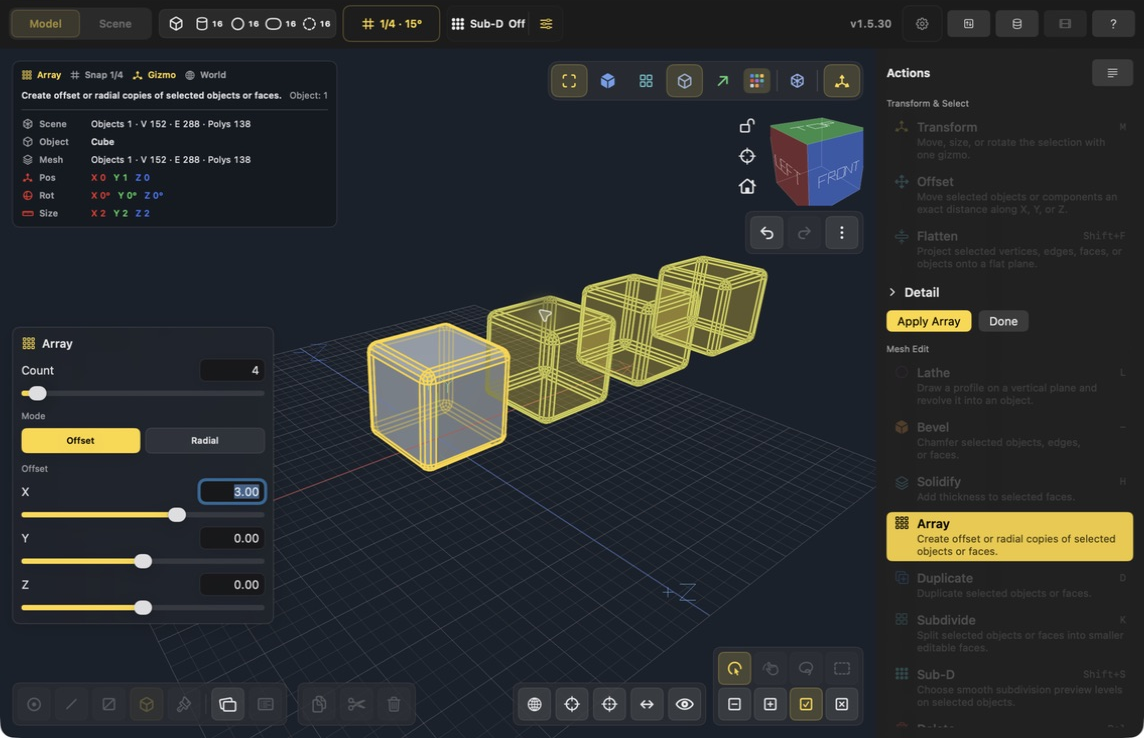1144x738 pixels.
Task: Toggle the yellow gizmo axes icon
Action: 841,81
